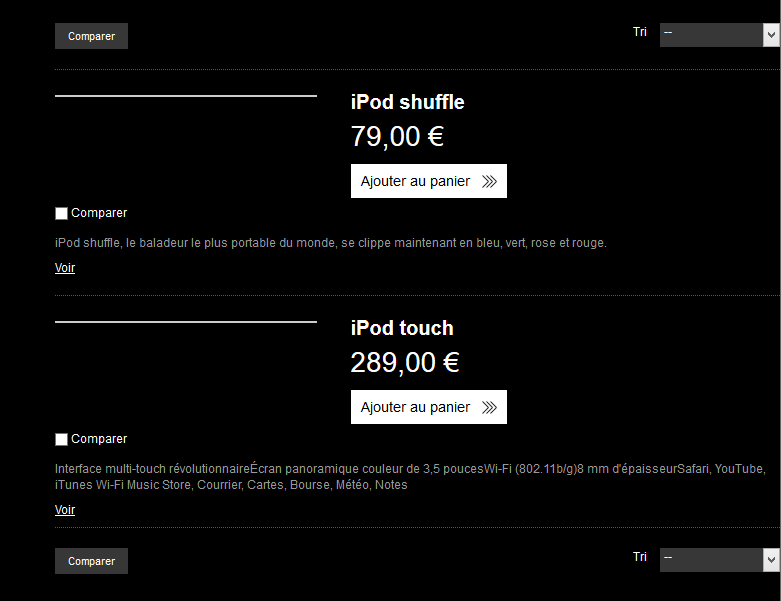Open Voir link for iPod touch
The width and height of the screenshot is (781, 601).
[65, 510]
